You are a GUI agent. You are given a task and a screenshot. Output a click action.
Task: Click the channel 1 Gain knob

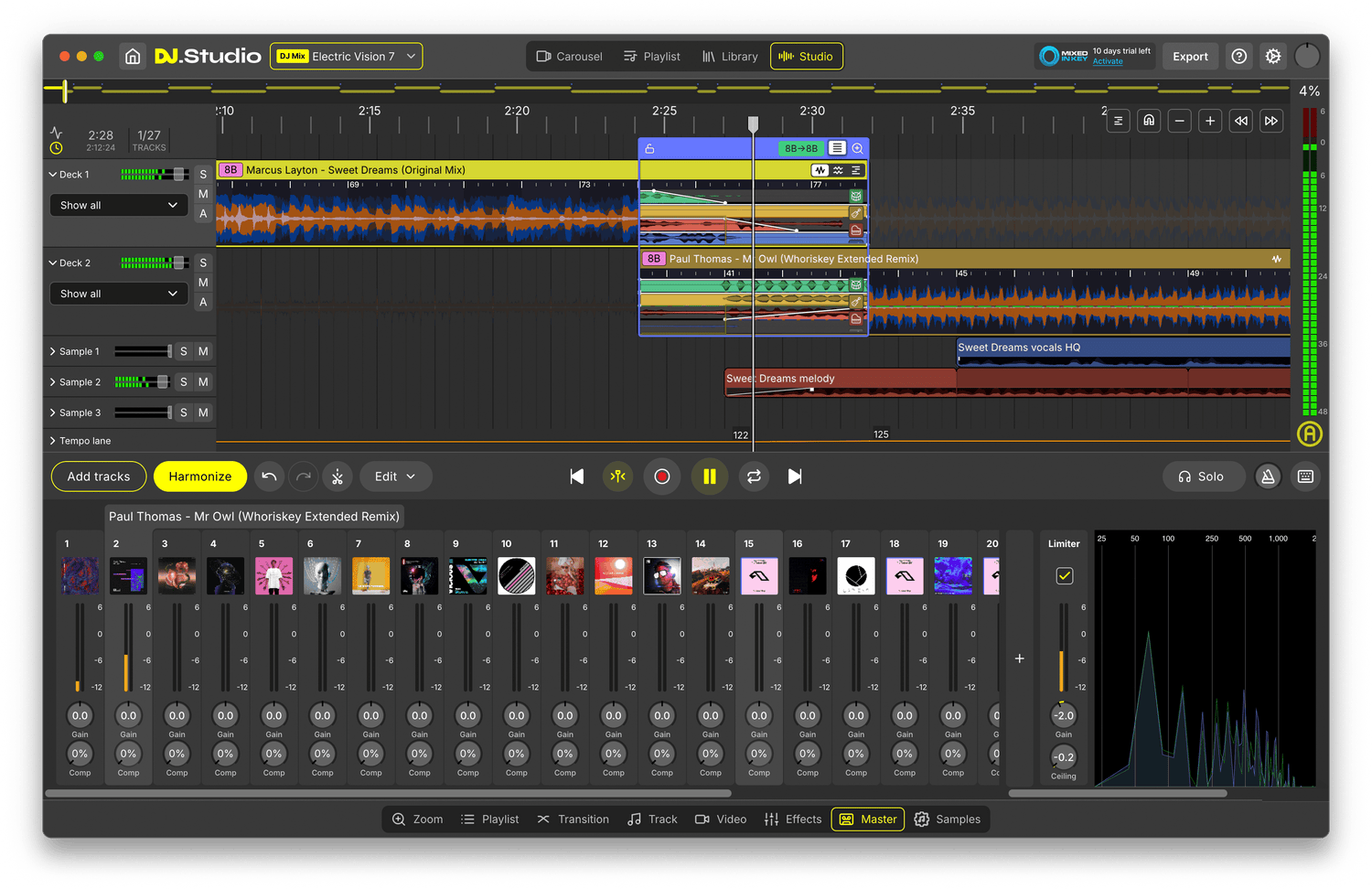(x=80, y=716)
